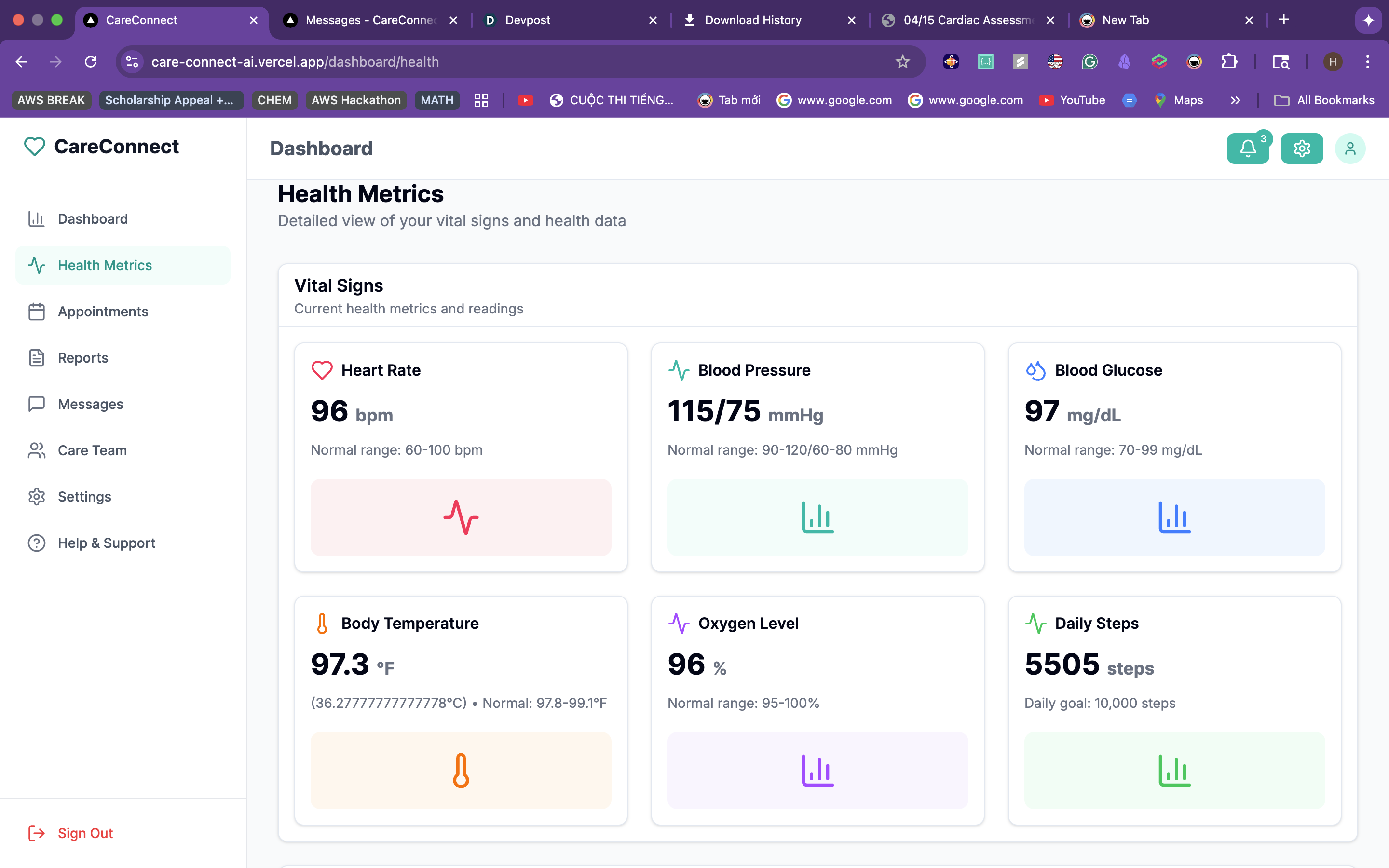Click the Heart Rate pulse chart icon
Image resolution: width=1389 pixels, height=868 pixels.
tap(460, 517)
